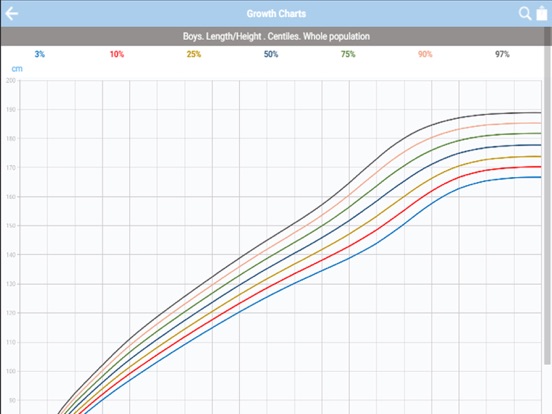552x414 pixels.
Task: Click the 200 y-axis value
Action: pyautogui.click(x=11, y=80)
